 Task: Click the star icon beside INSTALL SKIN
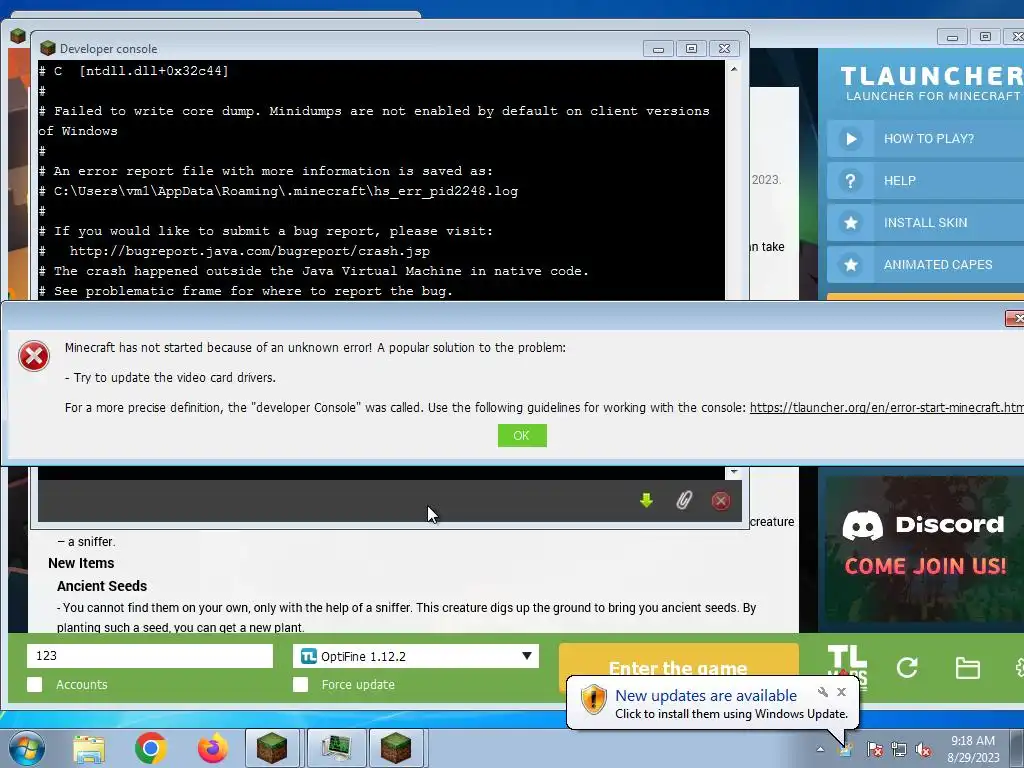pos(851,223)
